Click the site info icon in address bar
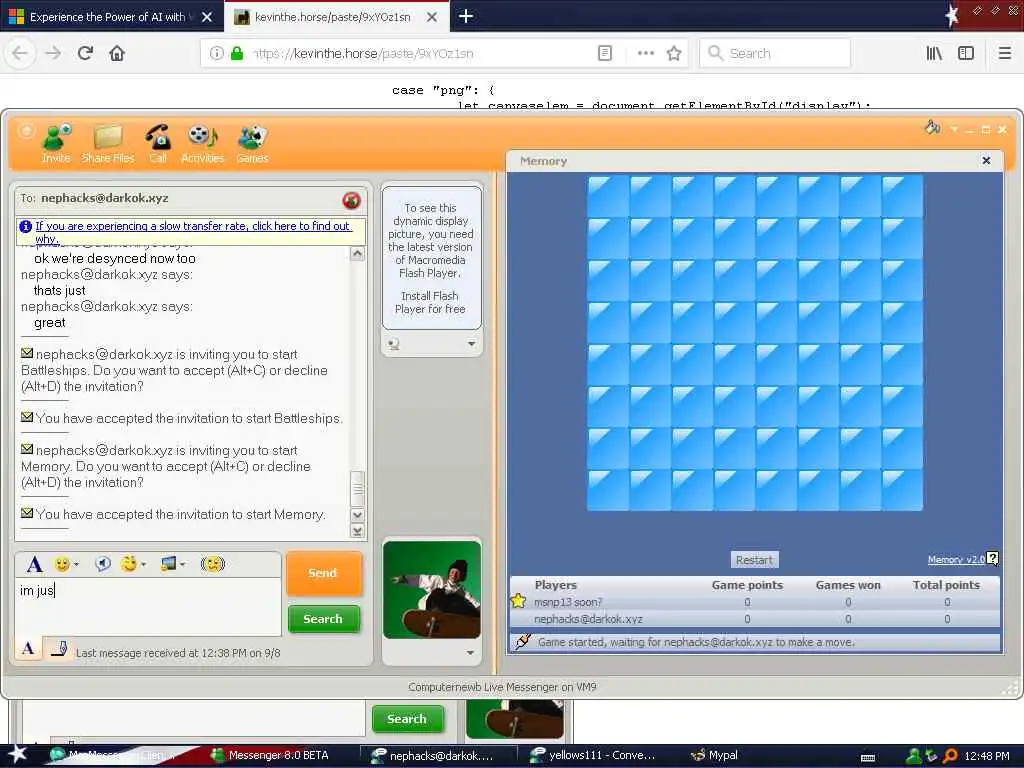Viewport: 1024px width, 768px height. [216, 54]
